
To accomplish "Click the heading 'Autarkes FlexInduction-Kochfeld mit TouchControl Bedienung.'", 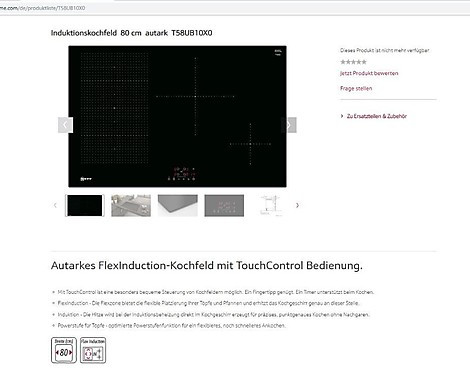I will pos(207,266).
